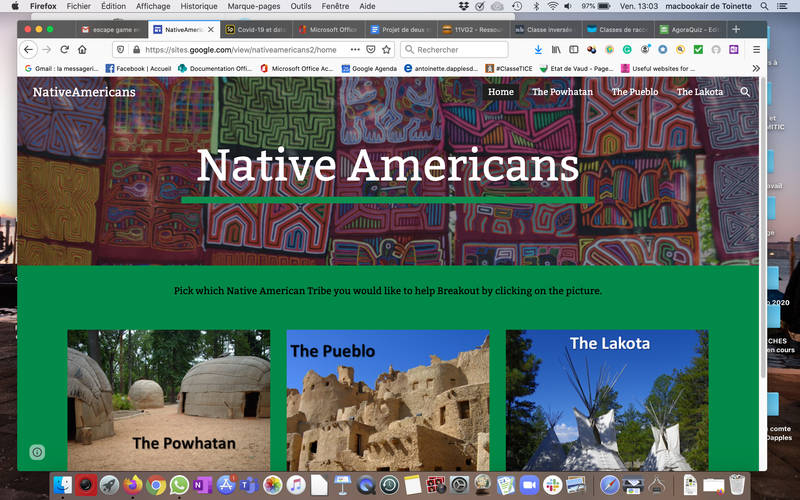
Task: Open the Firefox library icon
Action: [x=556, y=49]
